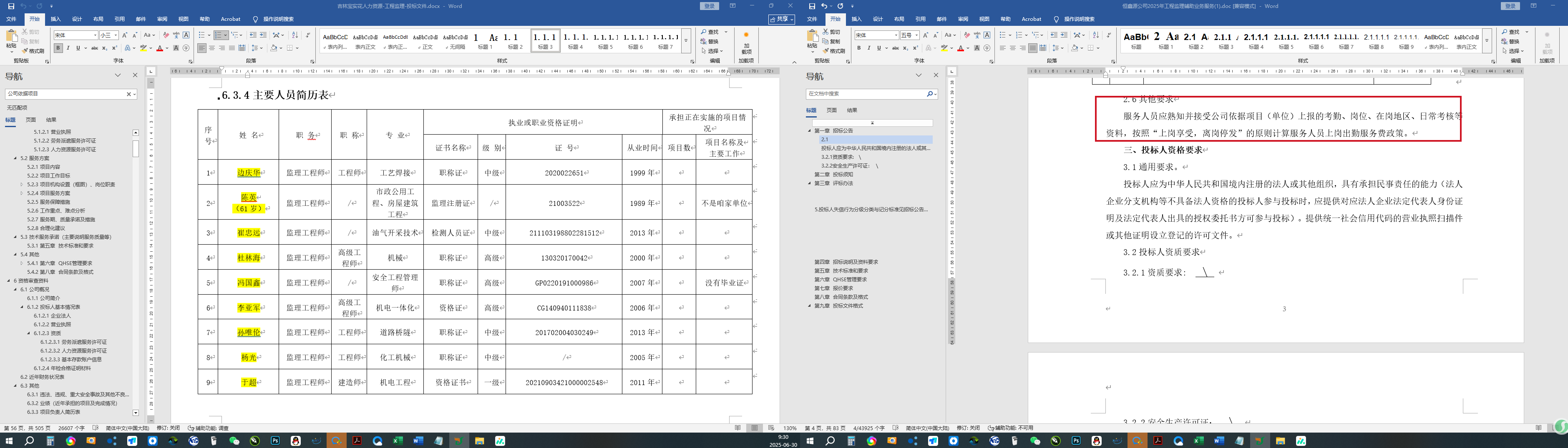Open the 插入 tab in the left Word window
The width and height of the screenshot is (1568, 448).
click(x=55, y=20)
